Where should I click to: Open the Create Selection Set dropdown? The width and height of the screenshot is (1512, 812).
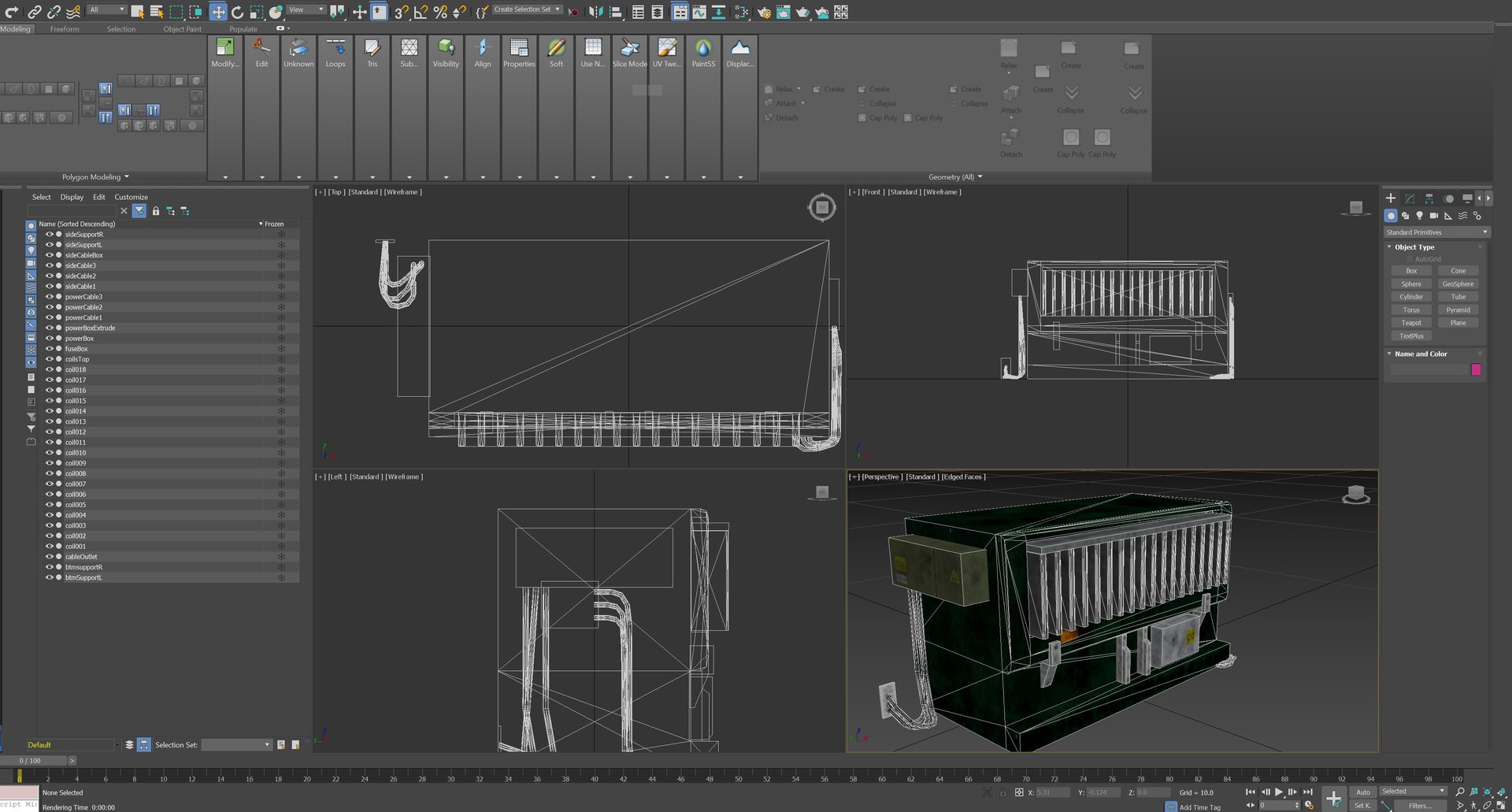pyautogui.click(x=527, y=9)
